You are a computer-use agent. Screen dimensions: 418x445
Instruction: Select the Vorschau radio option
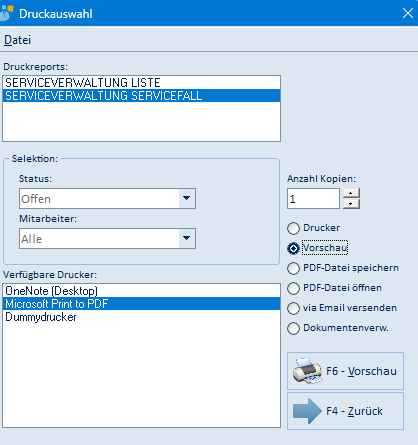293,248
